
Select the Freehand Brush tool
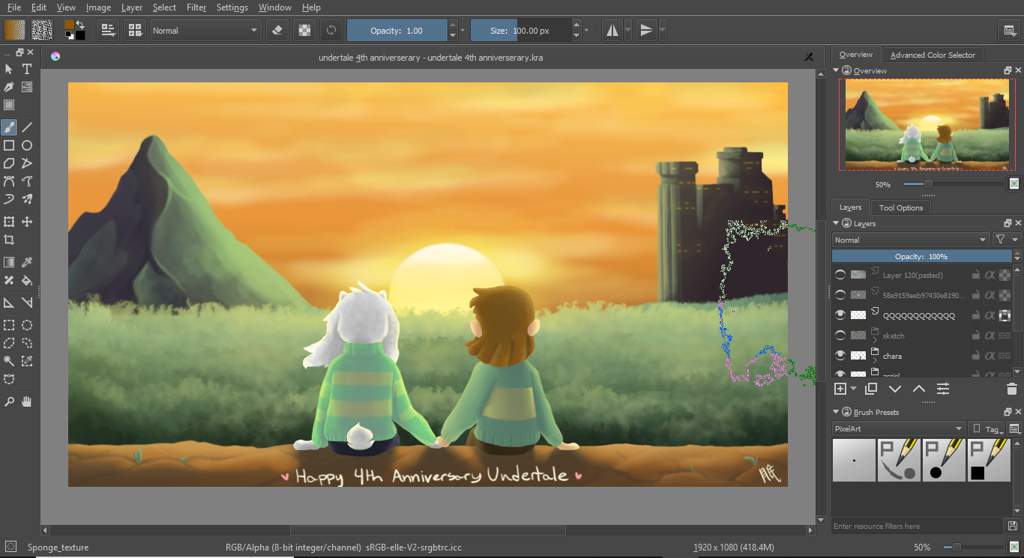click(9, 127)
